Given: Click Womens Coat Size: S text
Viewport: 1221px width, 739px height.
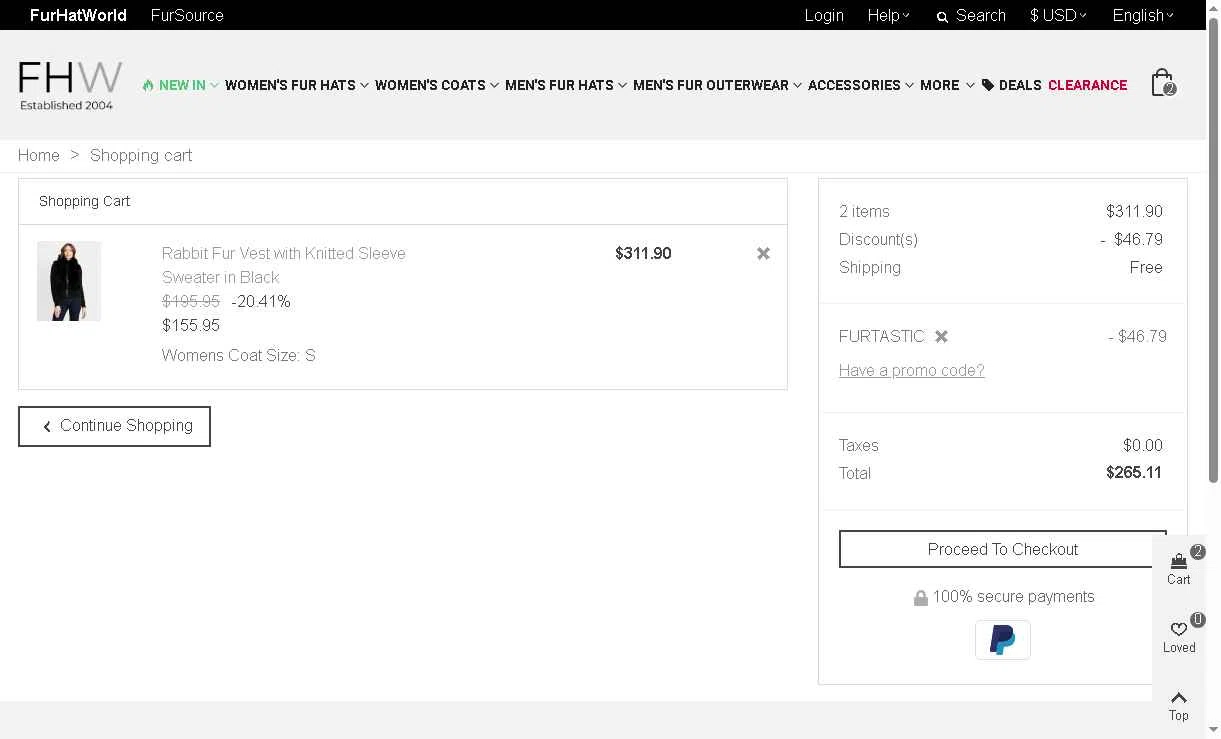Looking at the screenshot, I should pos(239,355).
